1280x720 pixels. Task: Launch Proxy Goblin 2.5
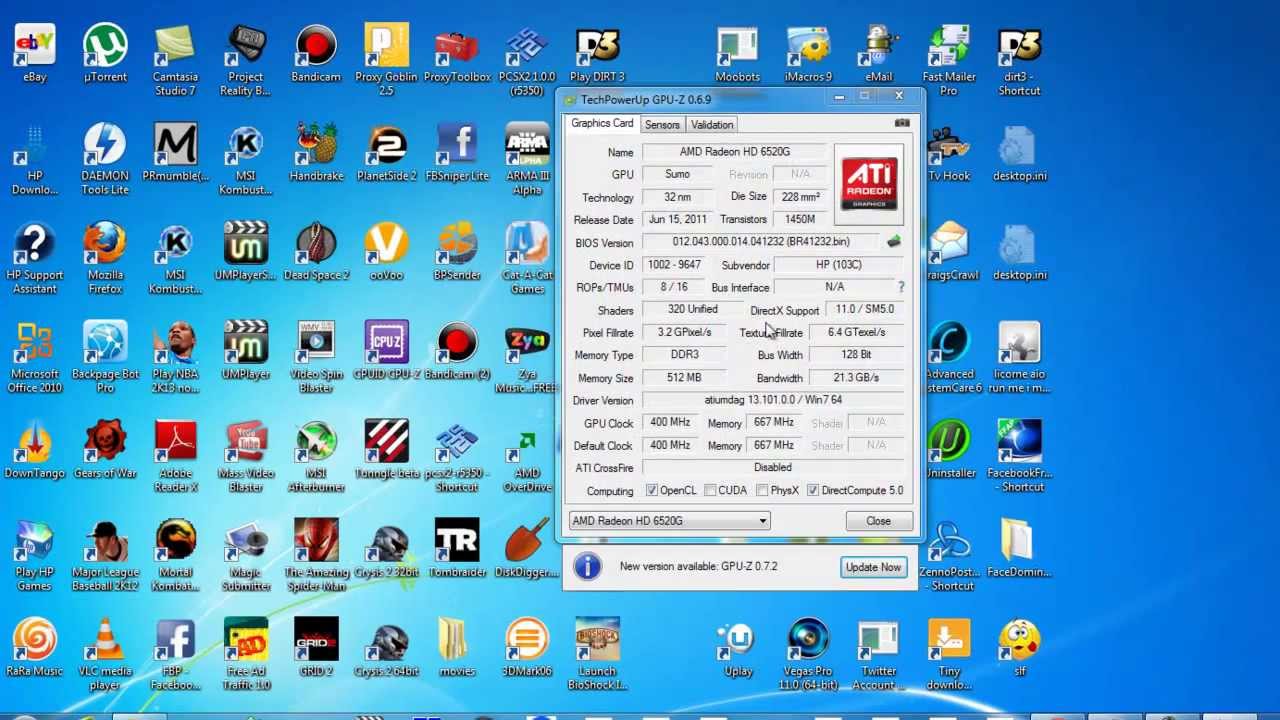coord(386,59)
